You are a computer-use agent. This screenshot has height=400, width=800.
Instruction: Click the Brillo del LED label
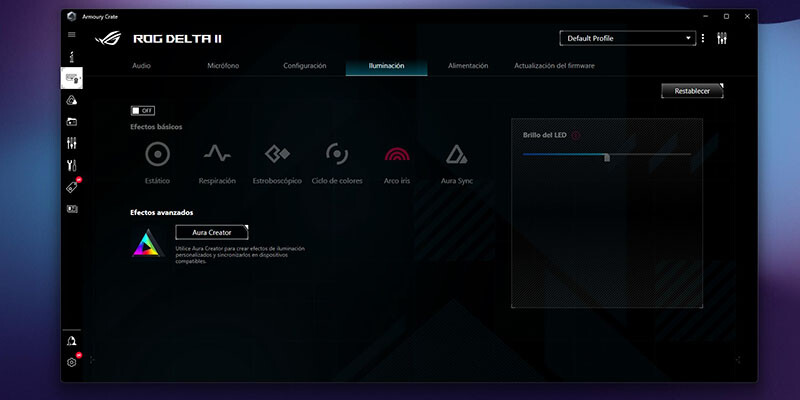pyautogui.click(x=544, y=135)
